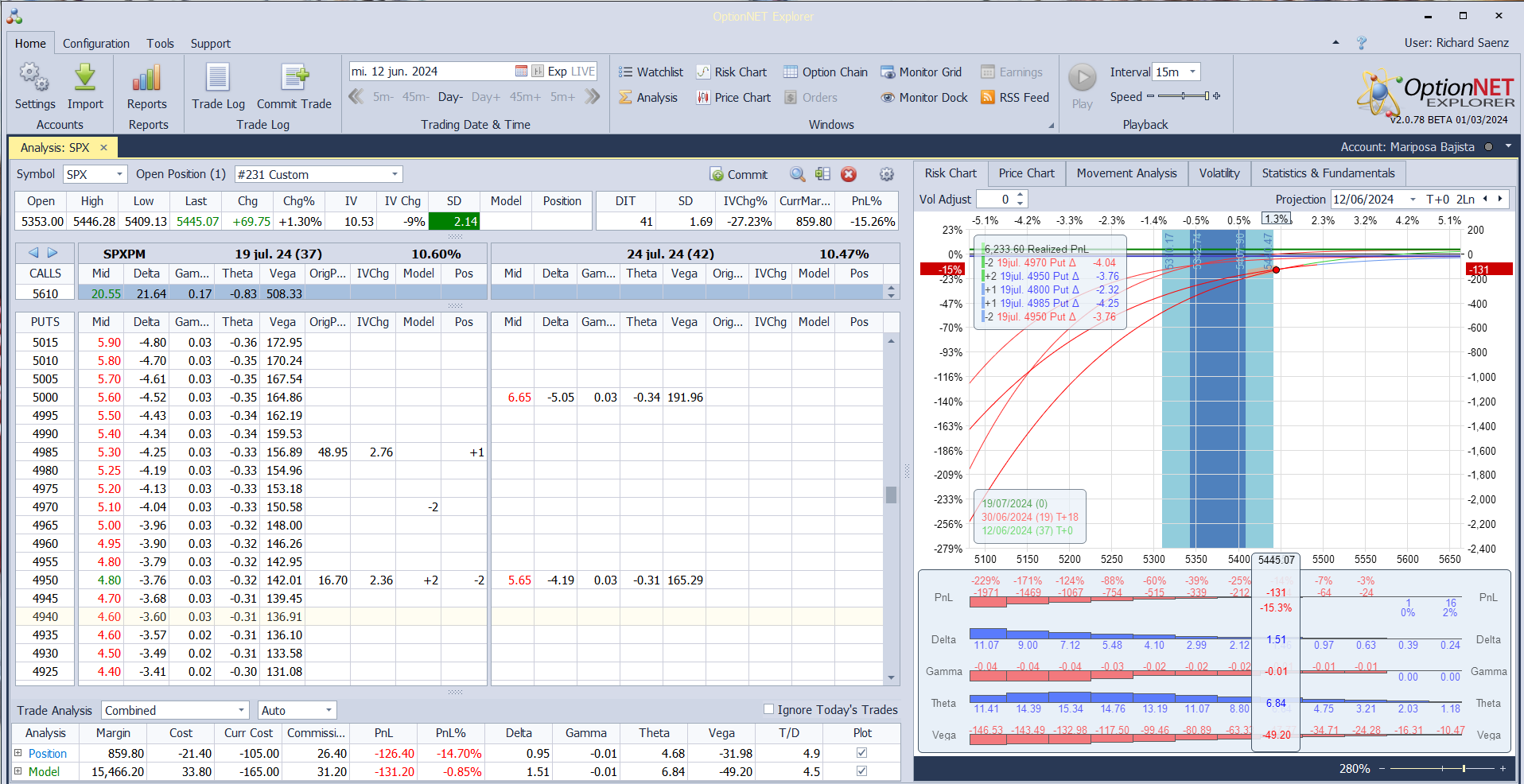Toggle Ignore Today's Trades checkbox
Screen dimensions: 1524x784
pos(768,709)
